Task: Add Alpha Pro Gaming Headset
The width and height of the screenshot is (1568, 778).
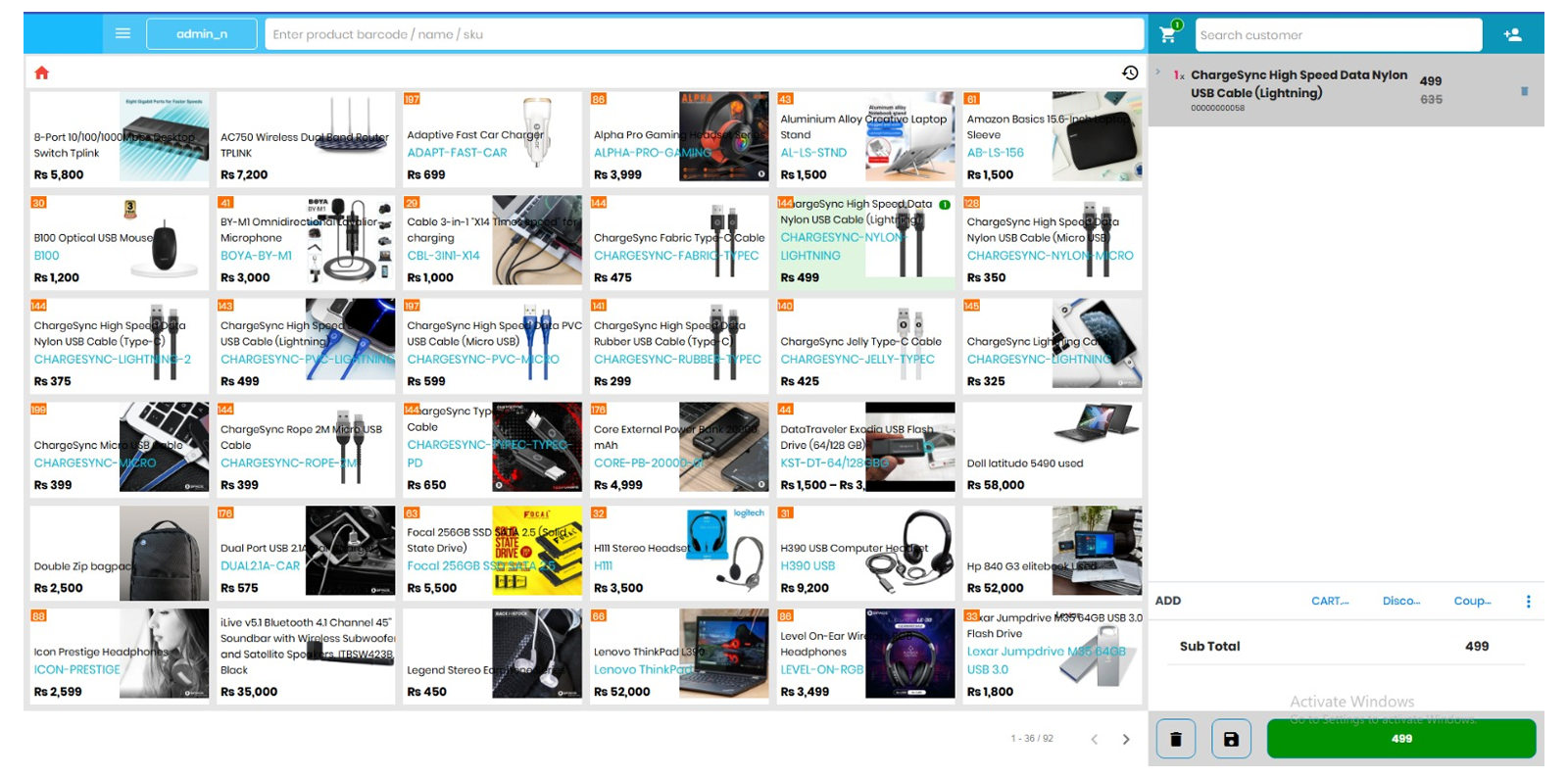Action: pyautogui.click(x=679, y=137)
